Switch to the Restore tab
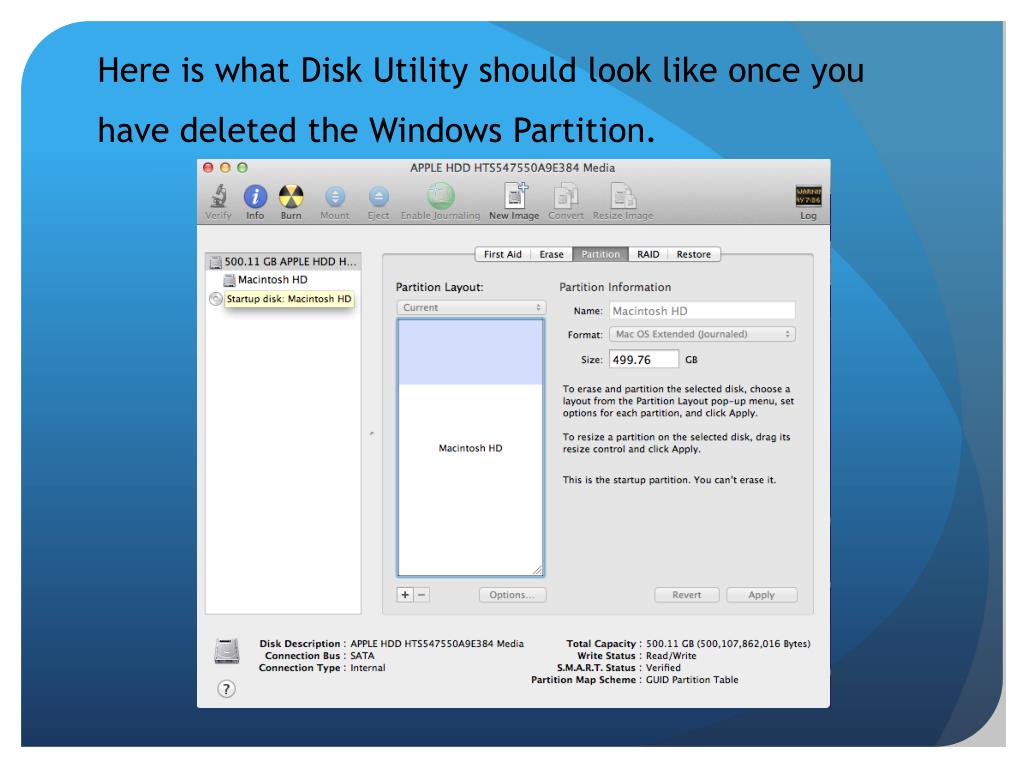Viewport: 1024px width, 768px height. 694,254
